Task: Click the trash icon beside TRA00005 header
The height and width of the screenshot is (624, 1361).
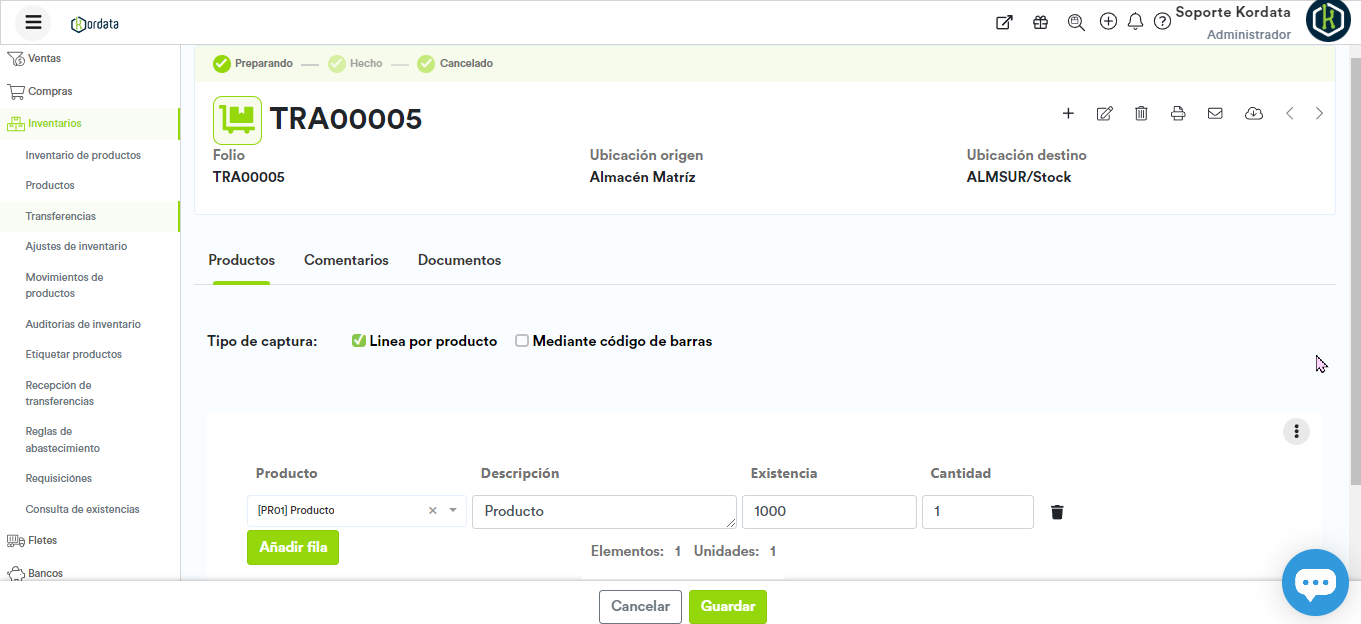Action: coord(1141,114)
